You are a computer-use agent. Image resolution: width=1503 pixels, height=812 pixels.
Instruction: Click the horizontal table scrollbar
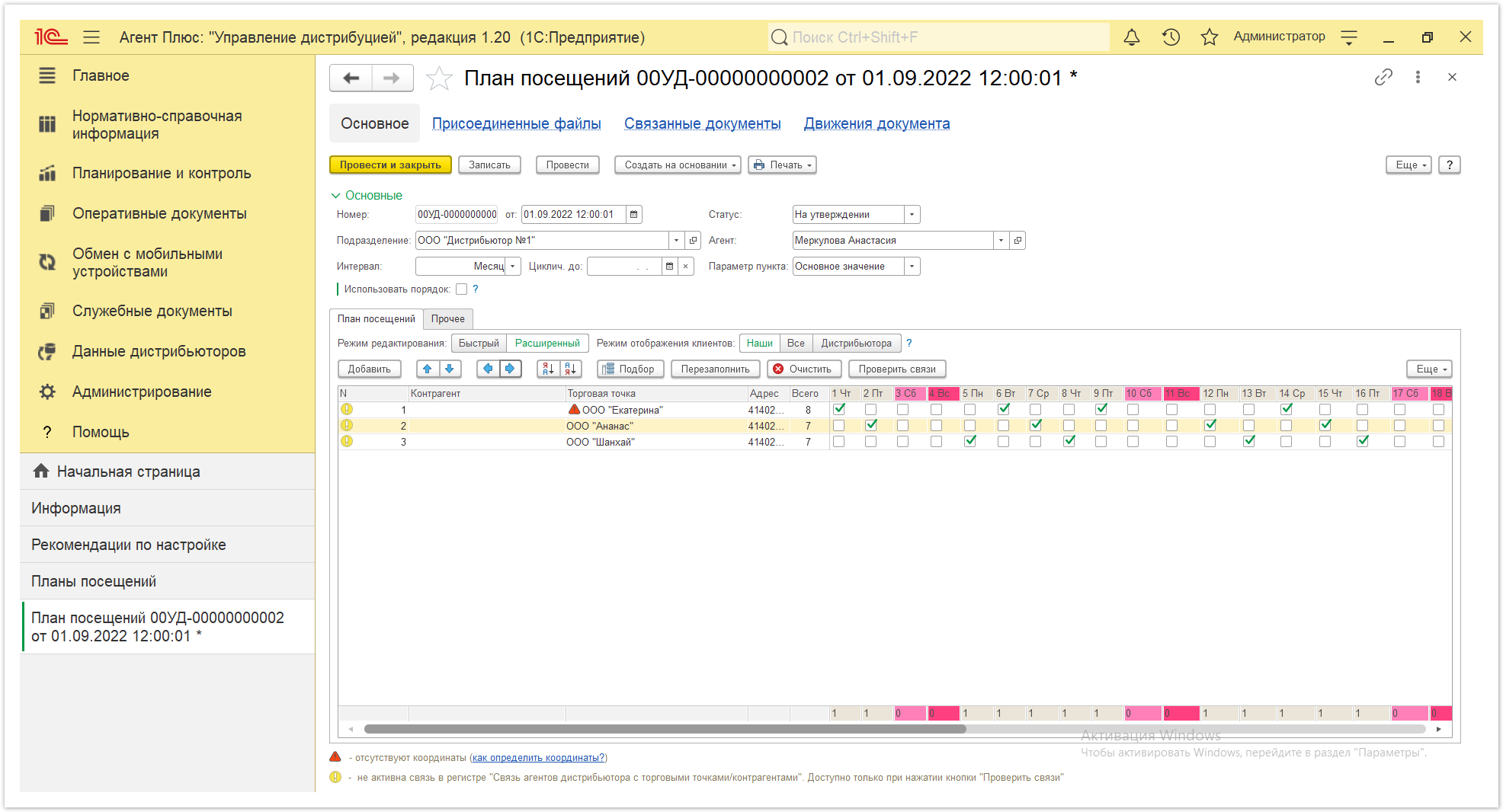665,729
